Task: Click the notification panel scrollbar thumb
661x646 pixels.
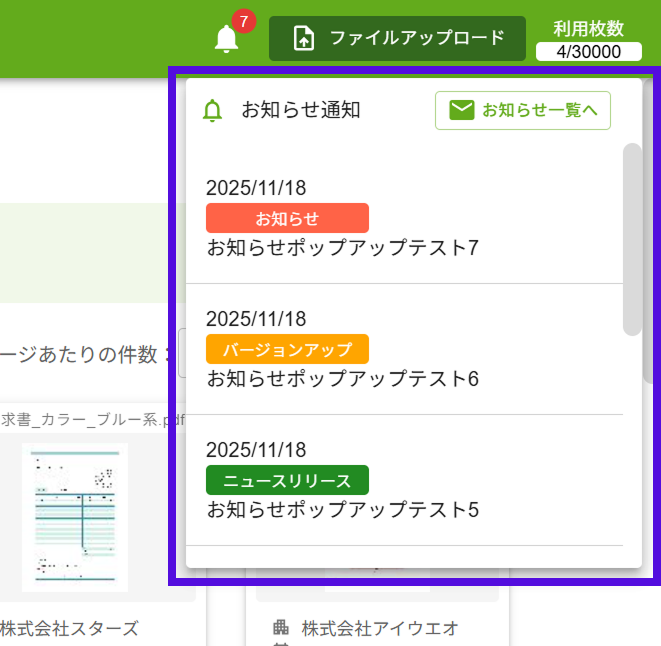Action: click(632, 238)
